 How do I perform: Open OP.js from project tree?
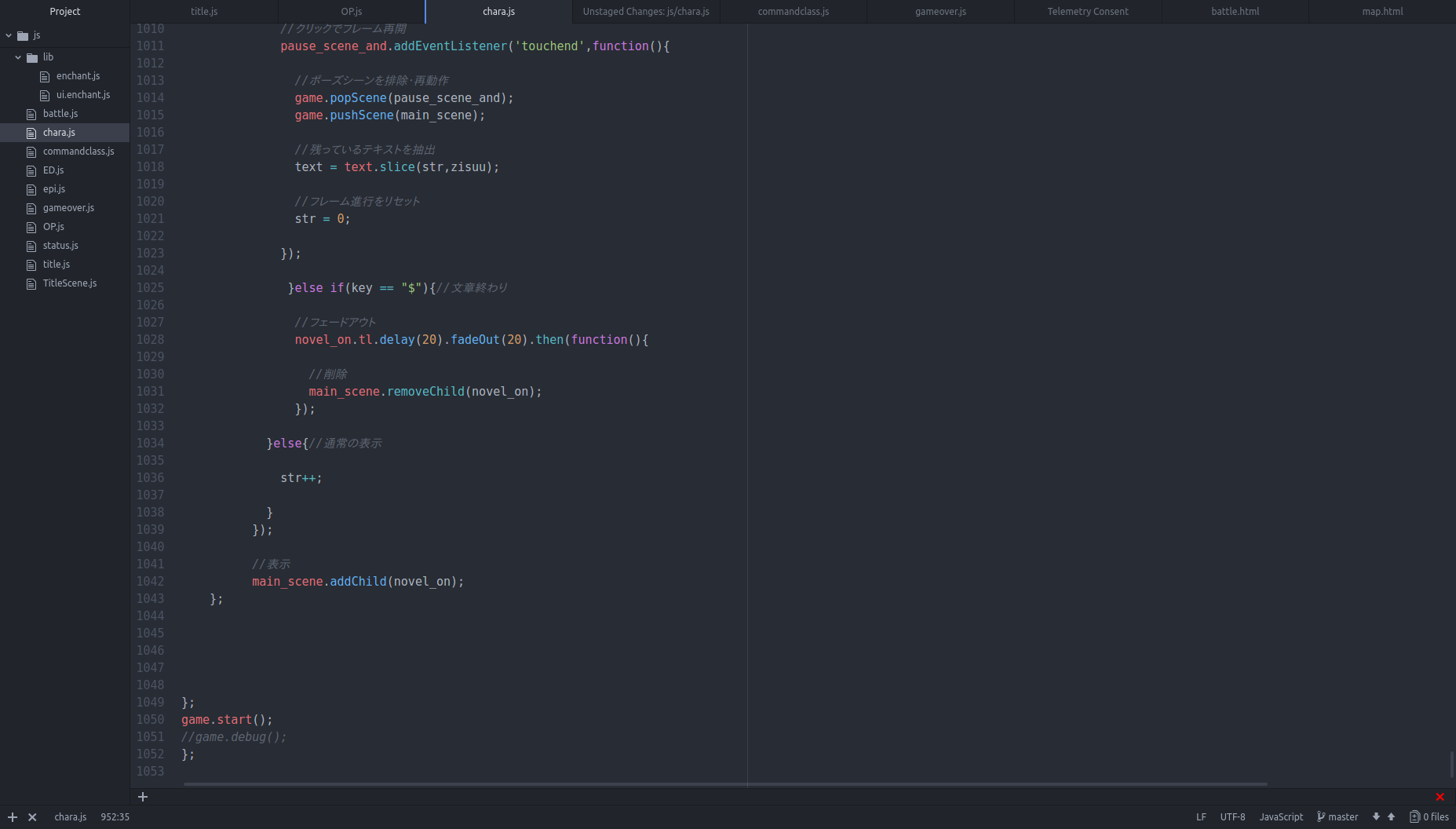coord(53,227)
